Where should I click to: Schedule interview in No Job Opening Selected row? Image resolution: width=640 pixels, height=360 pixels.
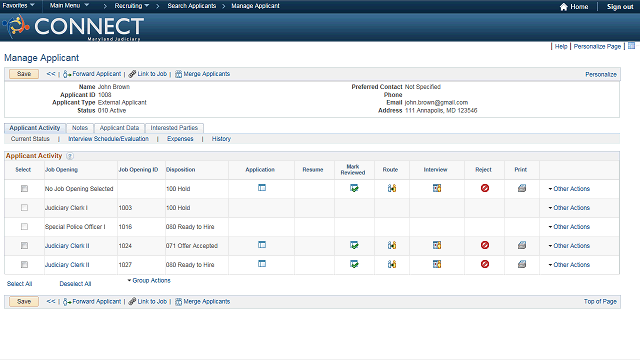pos(437,188)
